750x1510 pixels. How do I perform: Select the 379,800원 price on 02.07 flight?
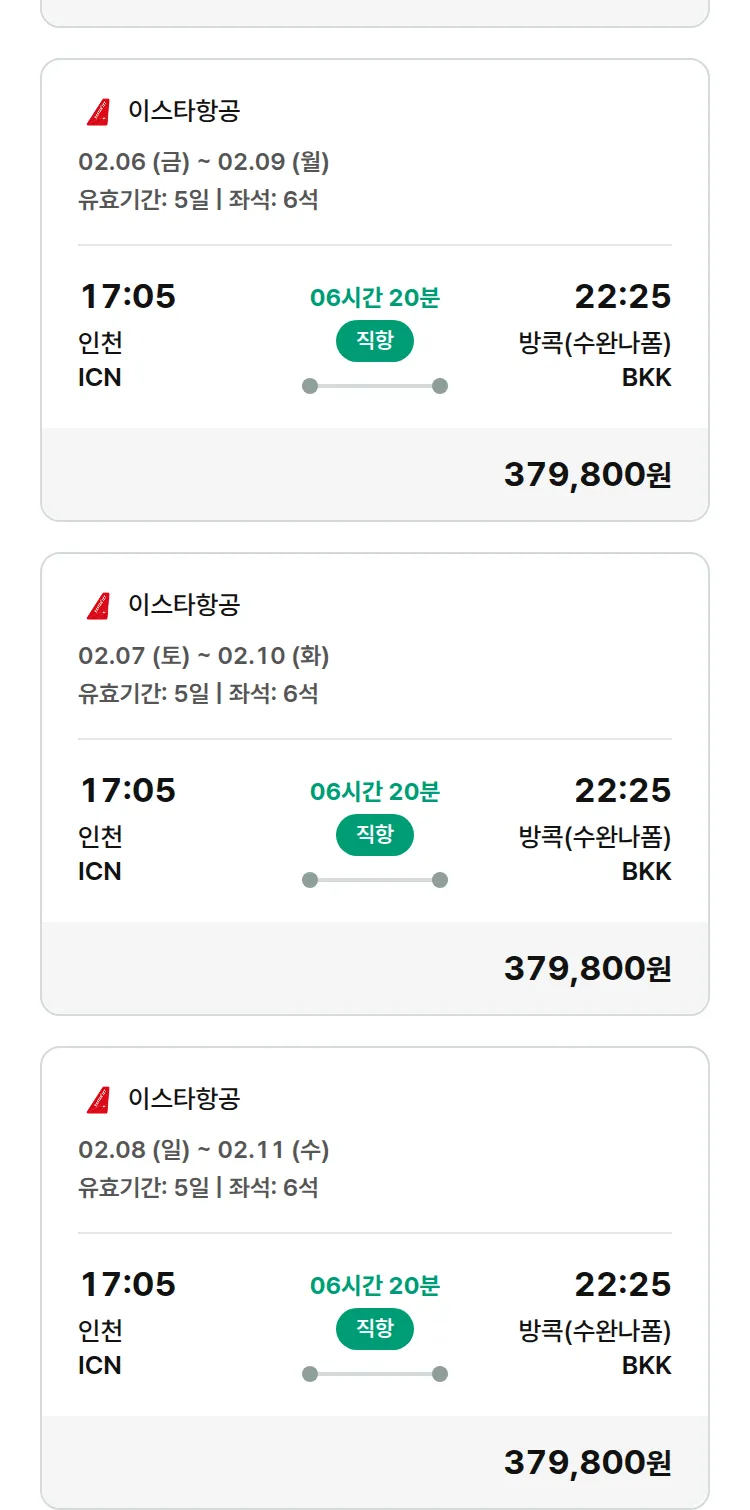[587, 969]
